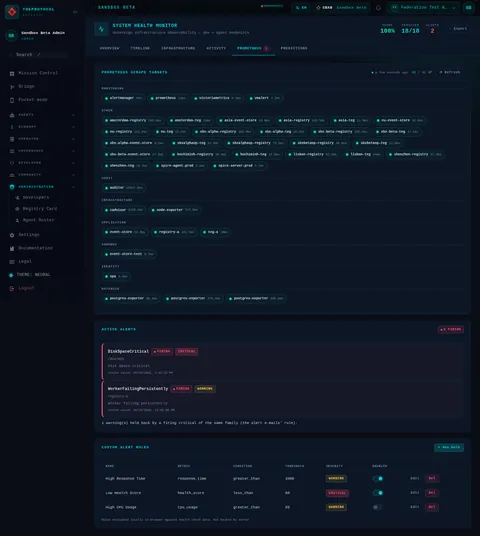The width and height of the screenshot is (480, 536).
Task: Click the alertmanager target chip
Action: (123, 98)
